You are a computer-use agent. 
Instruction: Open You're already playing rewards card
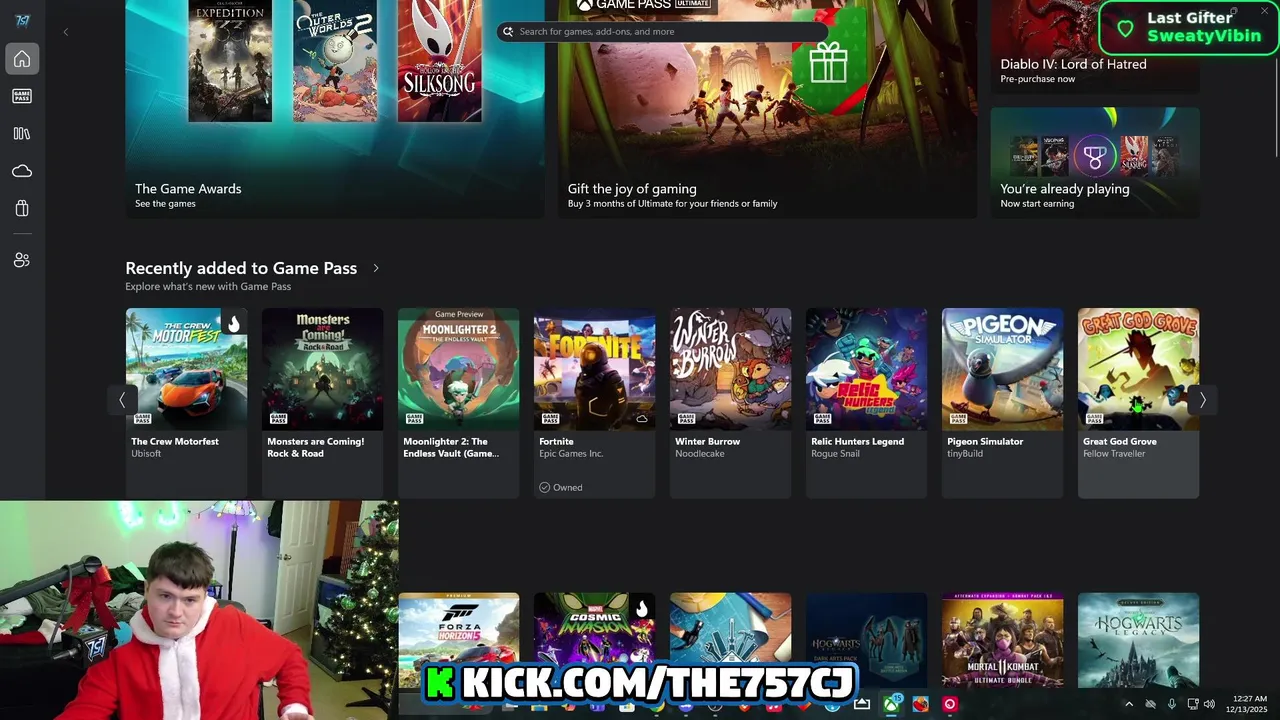1095,162
